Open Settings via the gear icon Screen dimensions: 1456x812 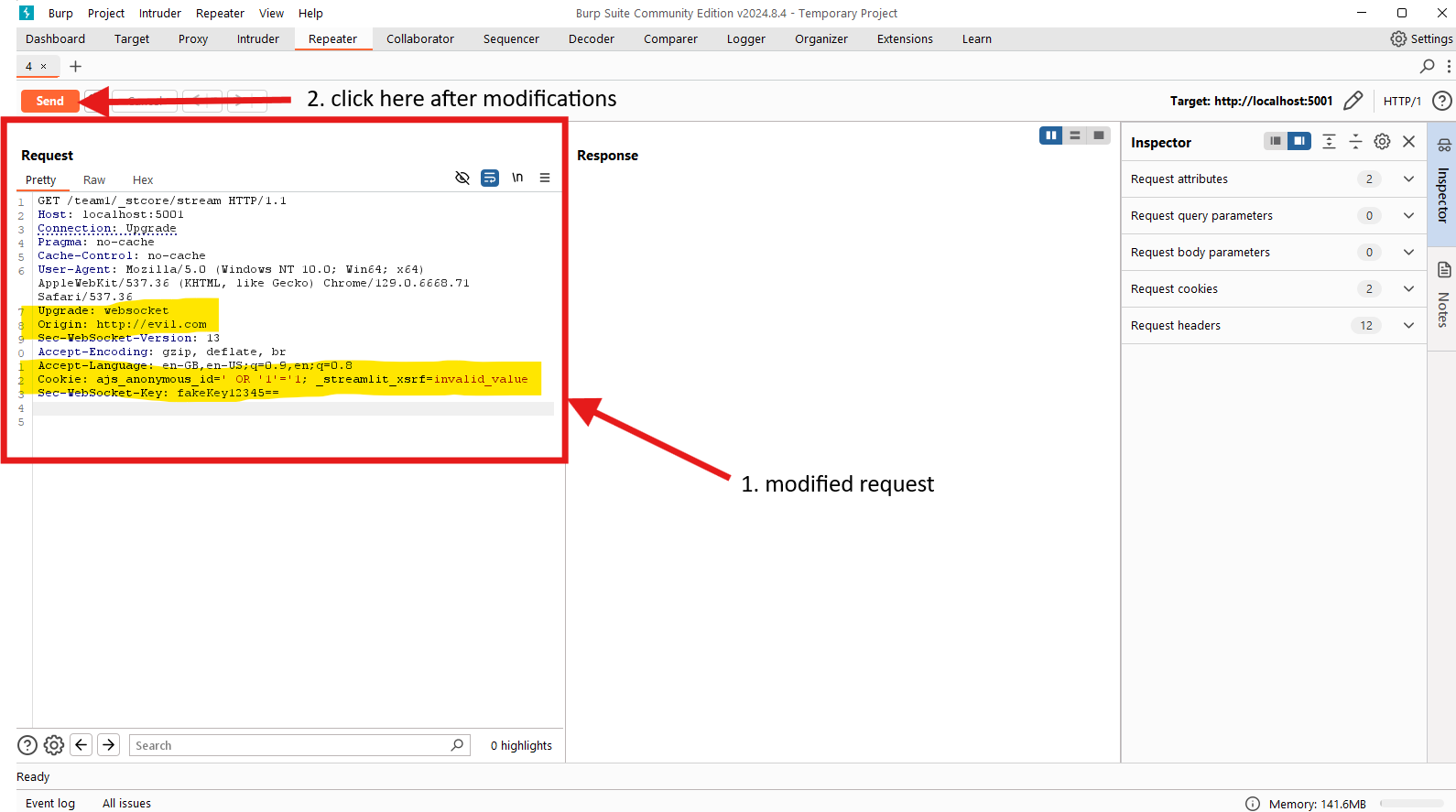tap(1398, 38)
